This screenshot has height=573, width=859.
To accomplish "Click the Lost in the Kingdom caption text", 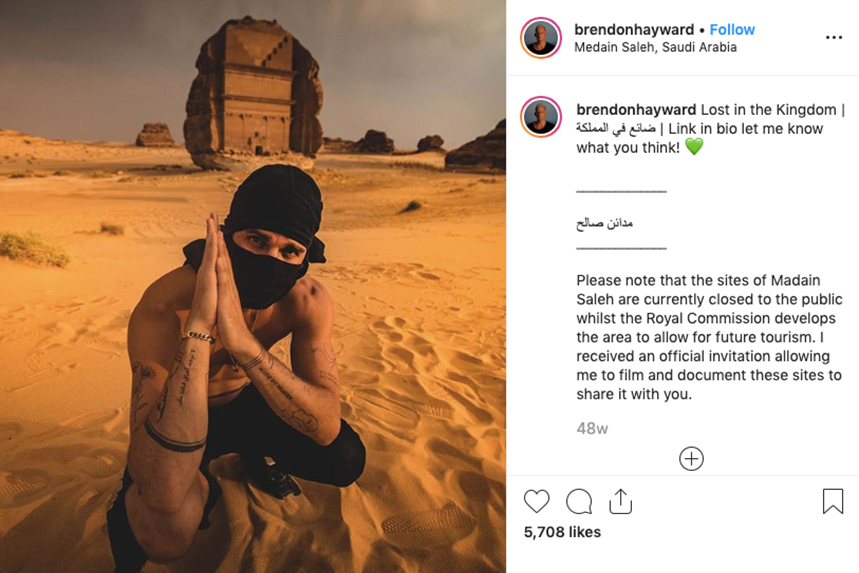I will (x=768, y=110).
